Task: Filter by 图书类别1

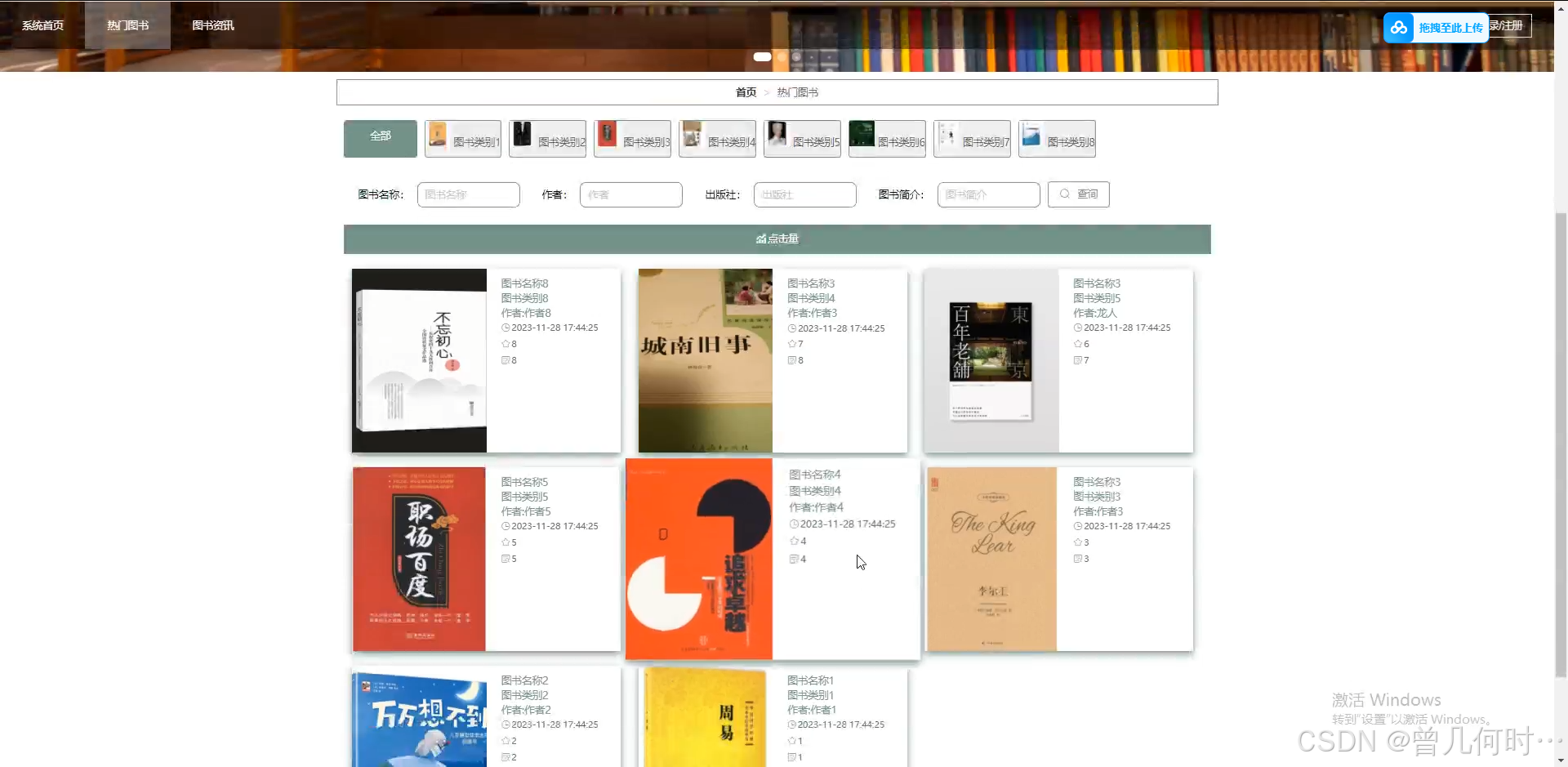Action: pyautogui.click(x=463, y=139)
